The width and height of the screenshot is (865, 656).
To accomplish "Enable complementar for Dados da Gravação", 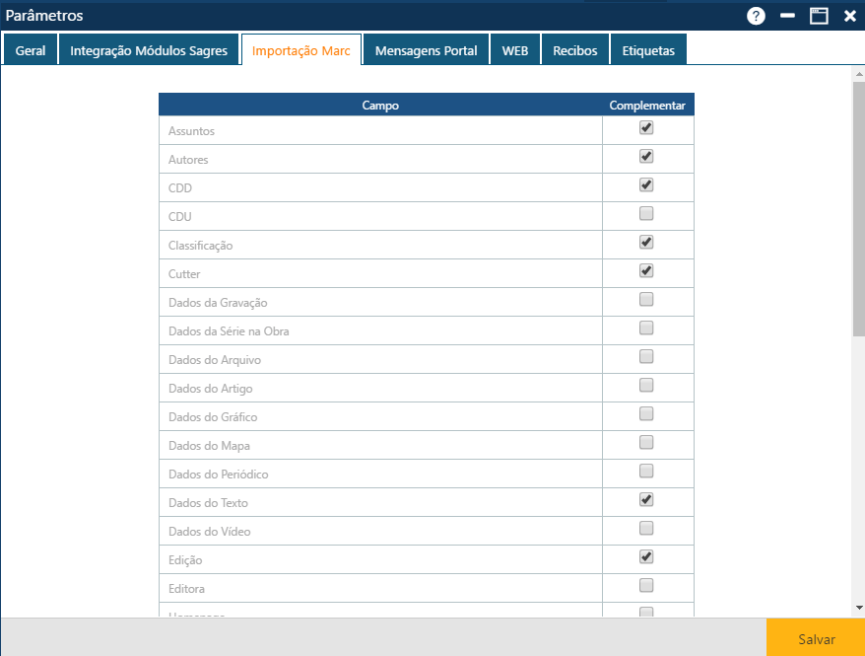I will pos(646,301).
